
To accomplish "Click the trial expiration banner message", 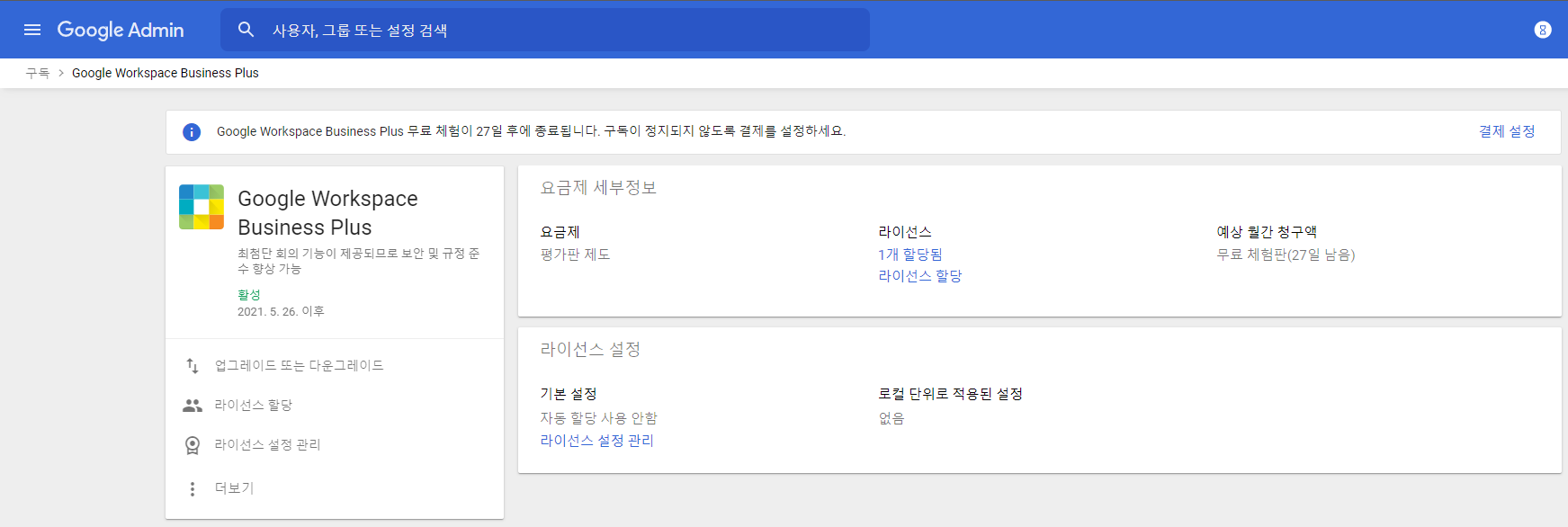I will [531, 131].
